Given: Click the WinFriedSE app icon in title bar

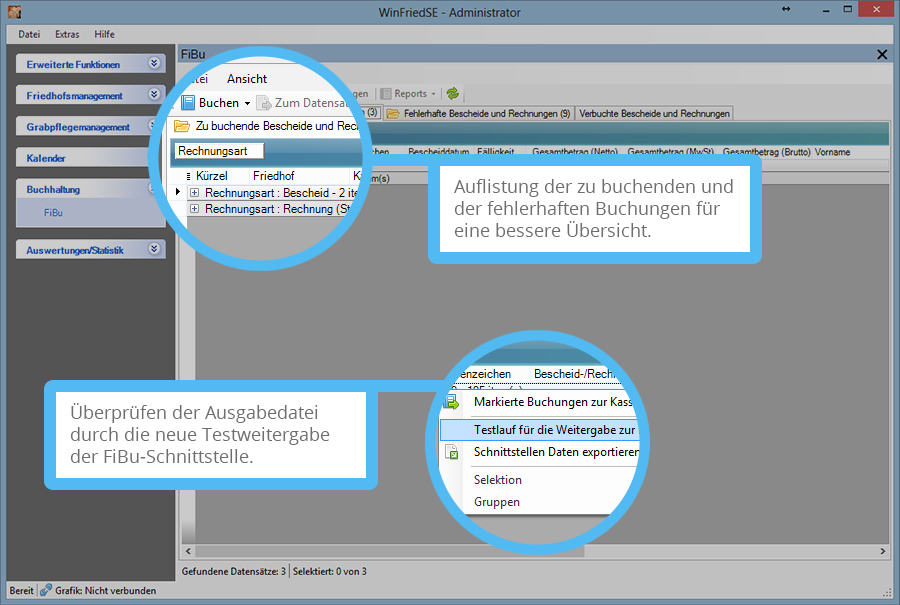Looking at the screenshot, I should [13, 11].
